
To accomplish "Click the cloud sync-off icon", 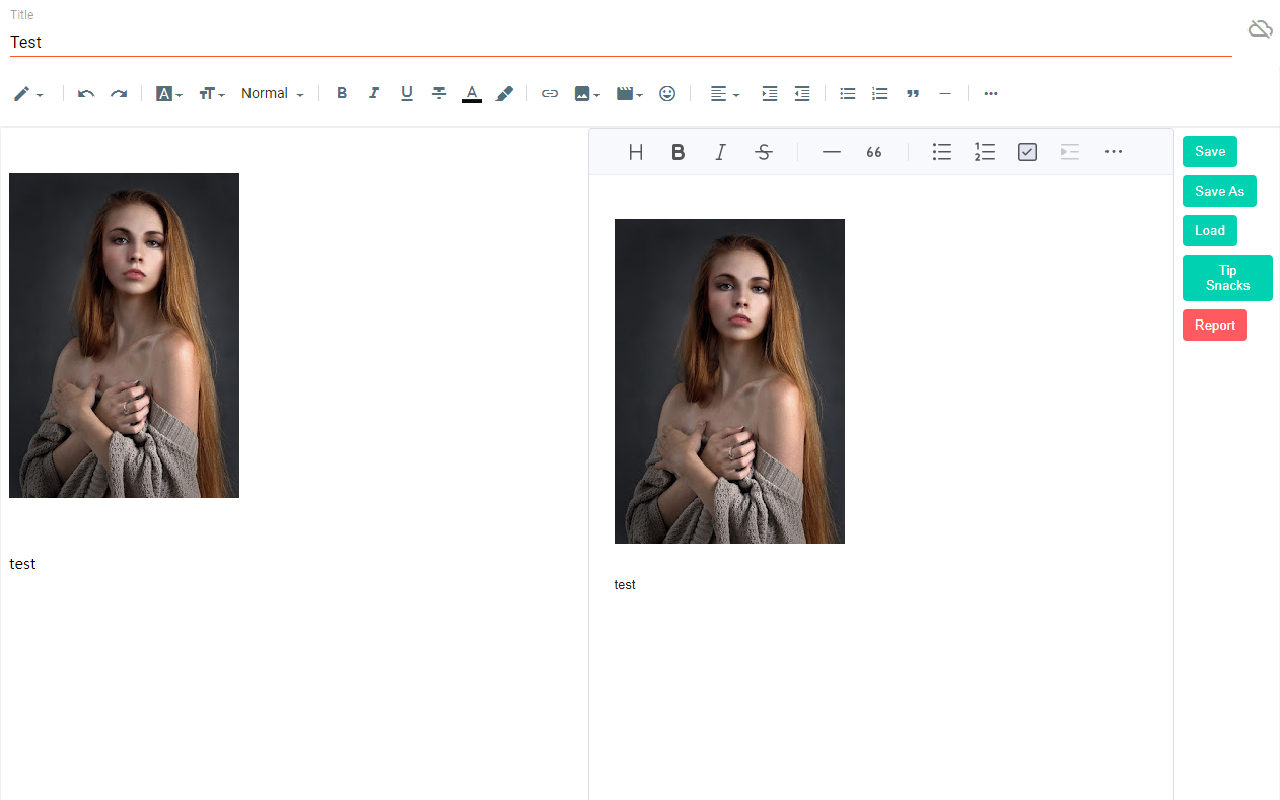I will coord(1260,29).
